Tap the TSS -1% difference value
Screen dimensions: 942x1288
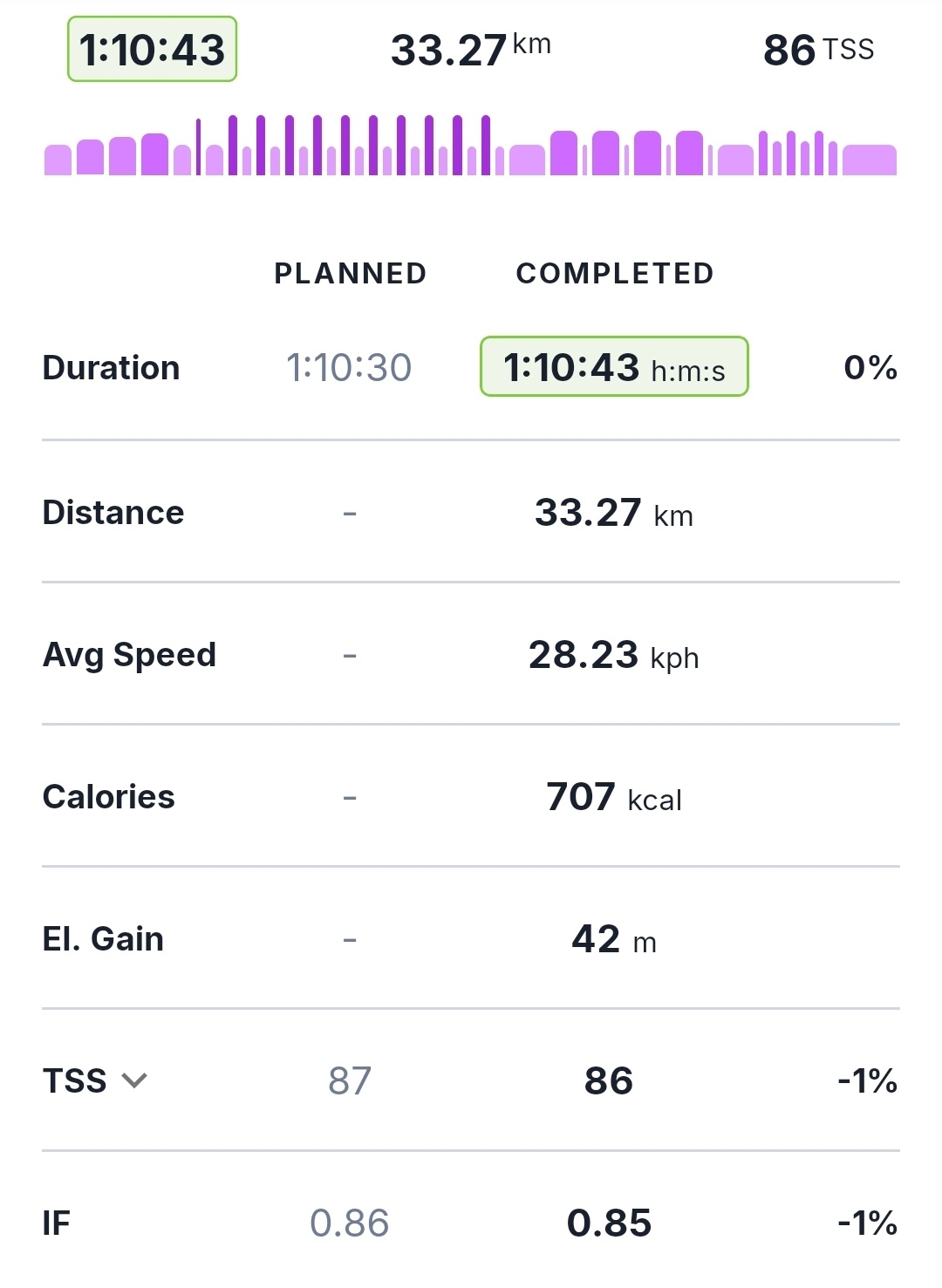pyautogui.click(x=867, y=1081)
